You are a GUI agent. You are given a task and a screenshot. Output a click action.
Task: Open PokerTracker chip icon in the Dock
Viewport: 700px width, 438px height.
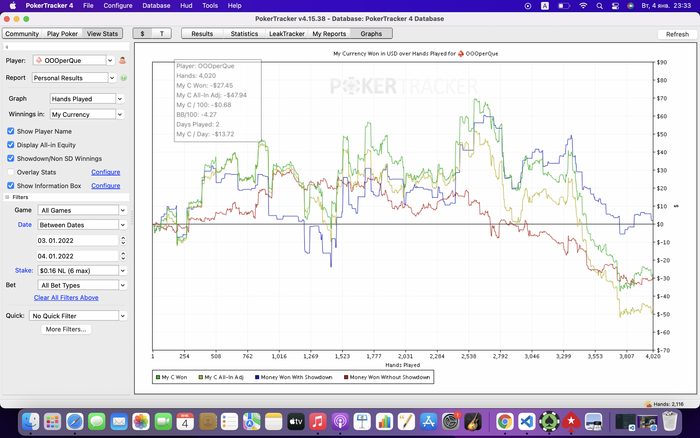pos(549,421)
